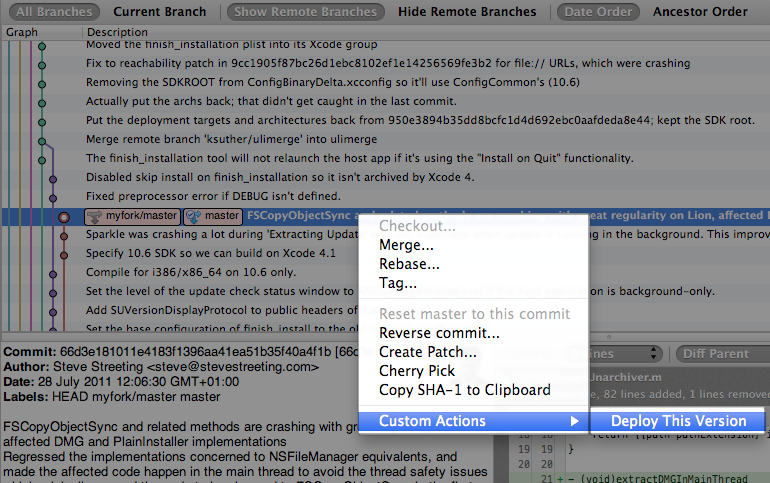Expand the Custom Actions submenu arrow
This screenshot has width=770, height=483.
pyautogui.click(x=574, y=421)
